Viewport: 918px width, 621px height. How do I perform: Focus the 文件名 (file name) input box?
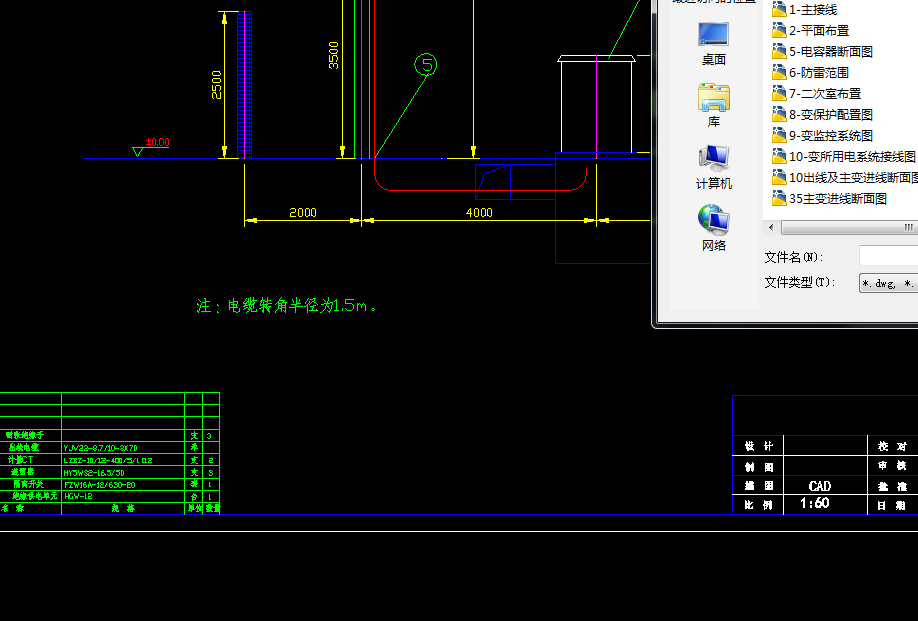(x=889, y=256)
